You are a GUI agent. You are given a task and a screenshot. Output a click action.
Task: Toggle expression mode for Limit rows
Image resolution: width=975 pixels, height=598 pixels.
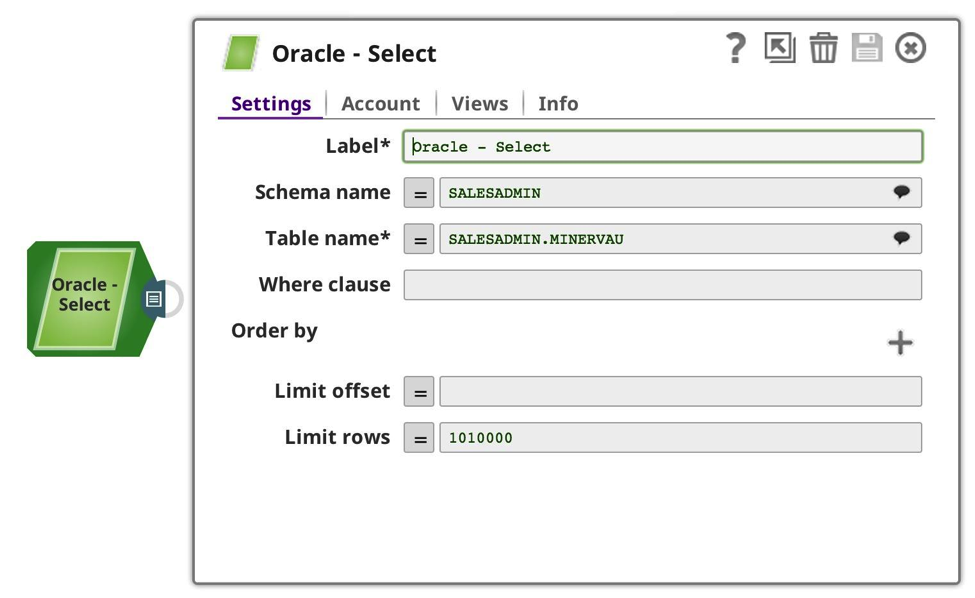[419, 438]
